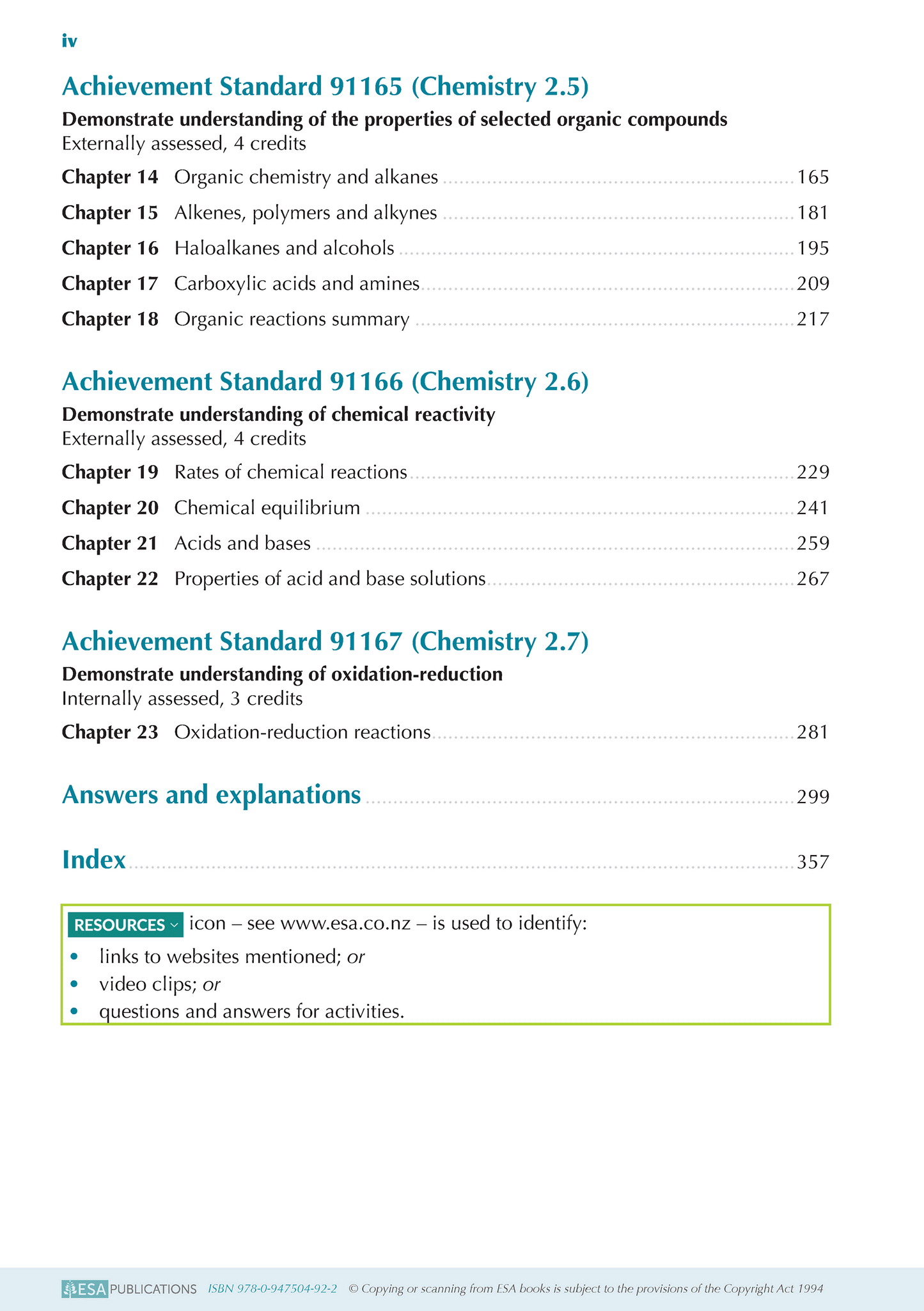Image resolution: width=924 pixels, height=1311 pixels.
Task: Click page number 357 beside Index
Action: (x=813, y=863)
